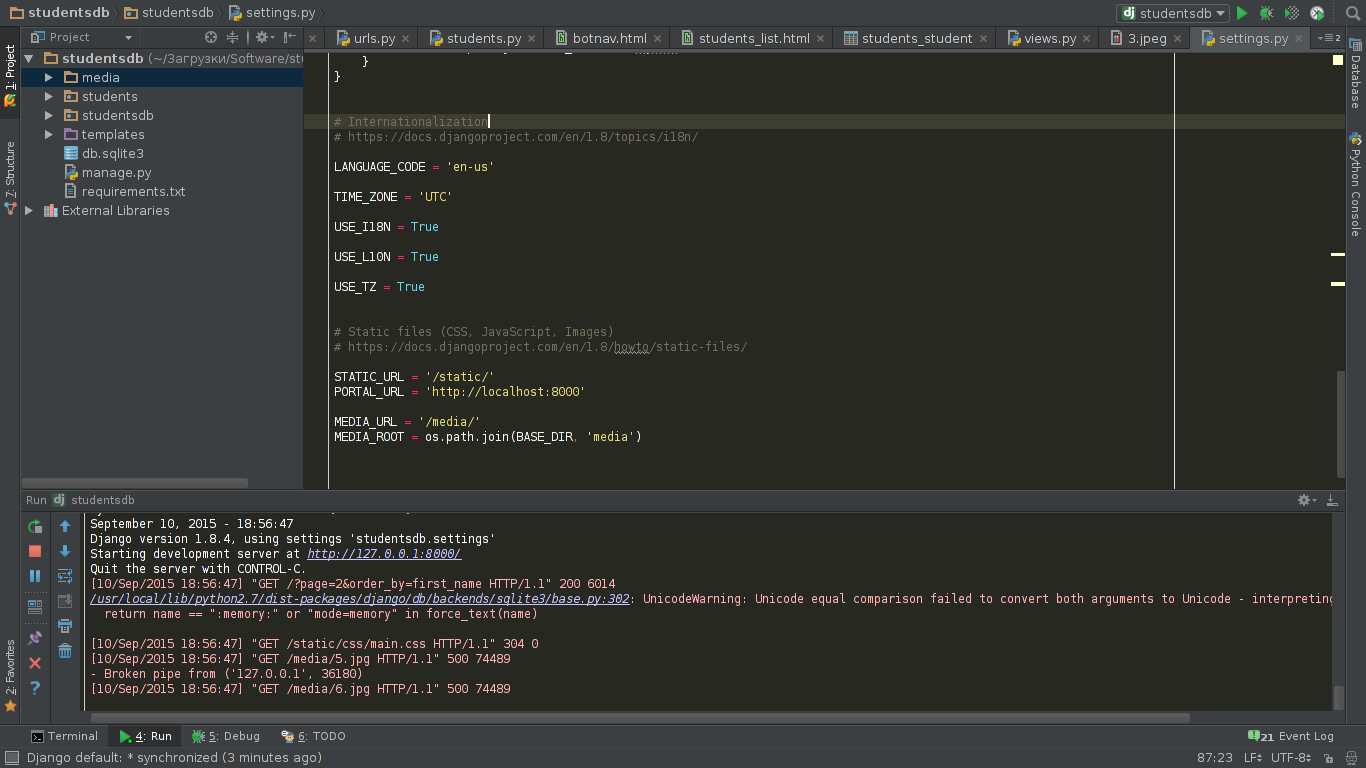Close Run tab with red X icon

click(35, 663)
